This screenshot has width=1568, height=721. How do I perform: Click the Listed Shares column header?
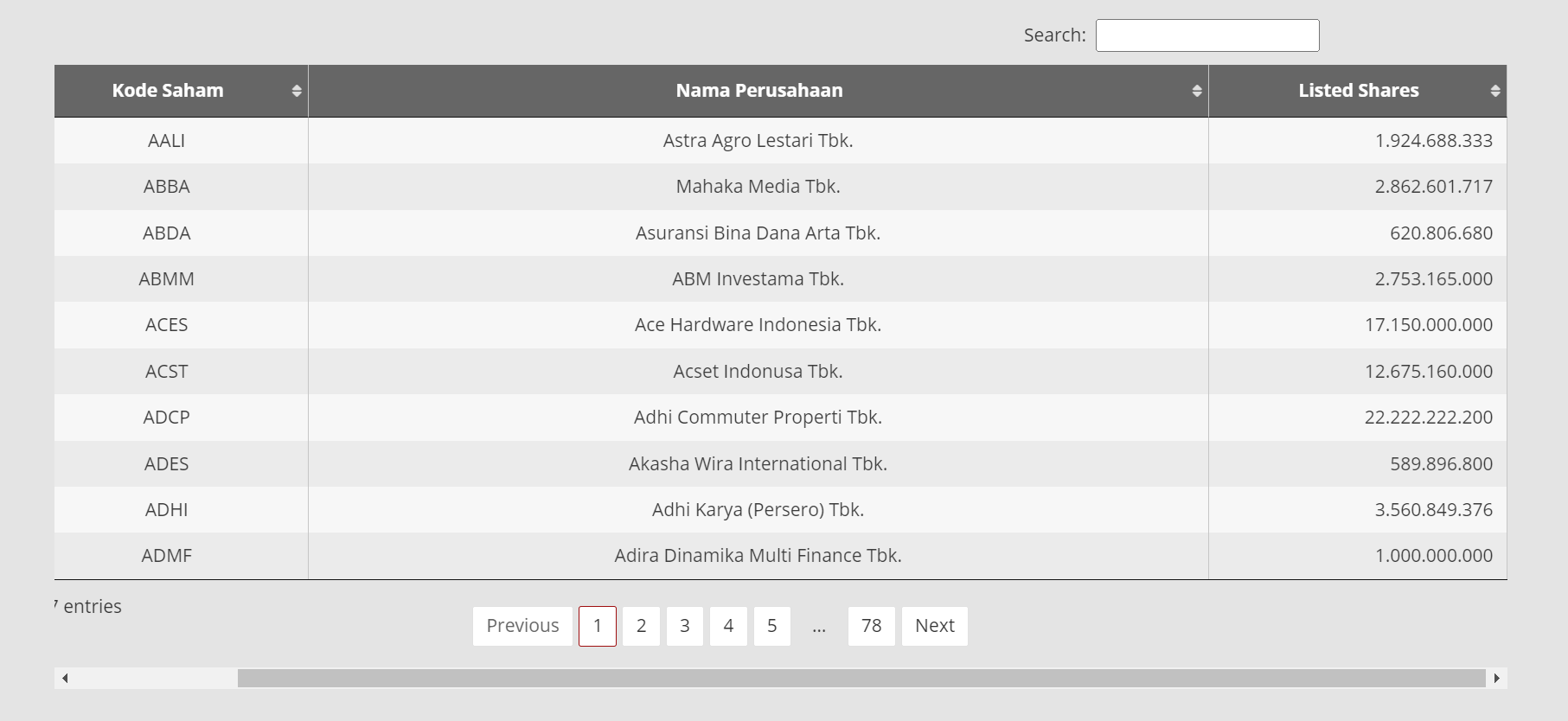tap(1358, 91)
